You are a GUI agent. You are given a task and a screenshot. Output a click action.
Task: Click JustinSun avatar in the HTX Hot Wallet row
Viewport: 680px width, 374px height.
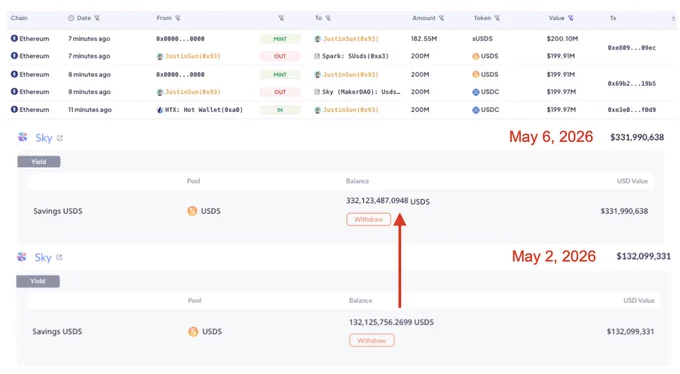pyautogui.click(x=317, y=110)
